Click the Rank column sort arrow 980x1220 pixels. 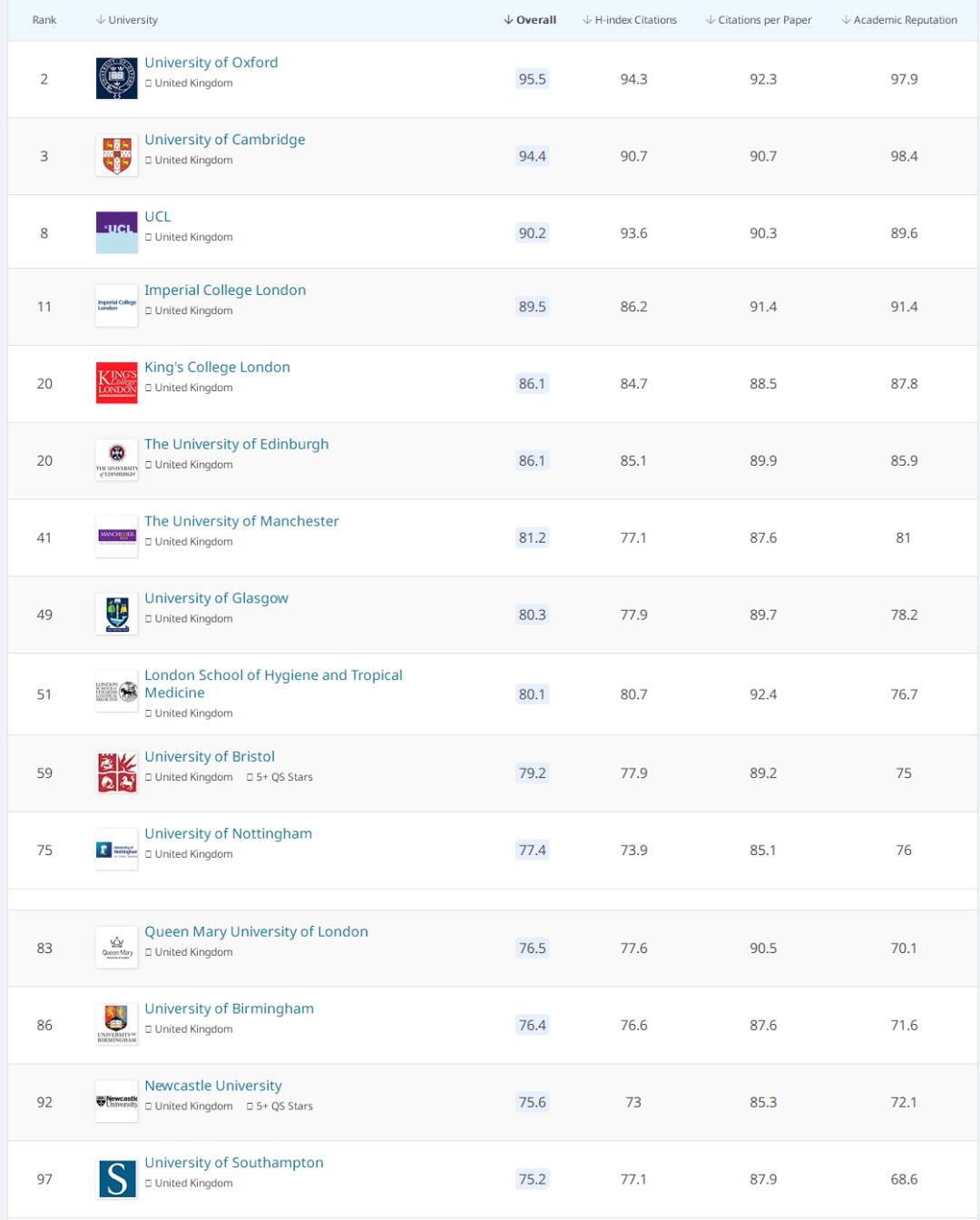click(44, 19)
